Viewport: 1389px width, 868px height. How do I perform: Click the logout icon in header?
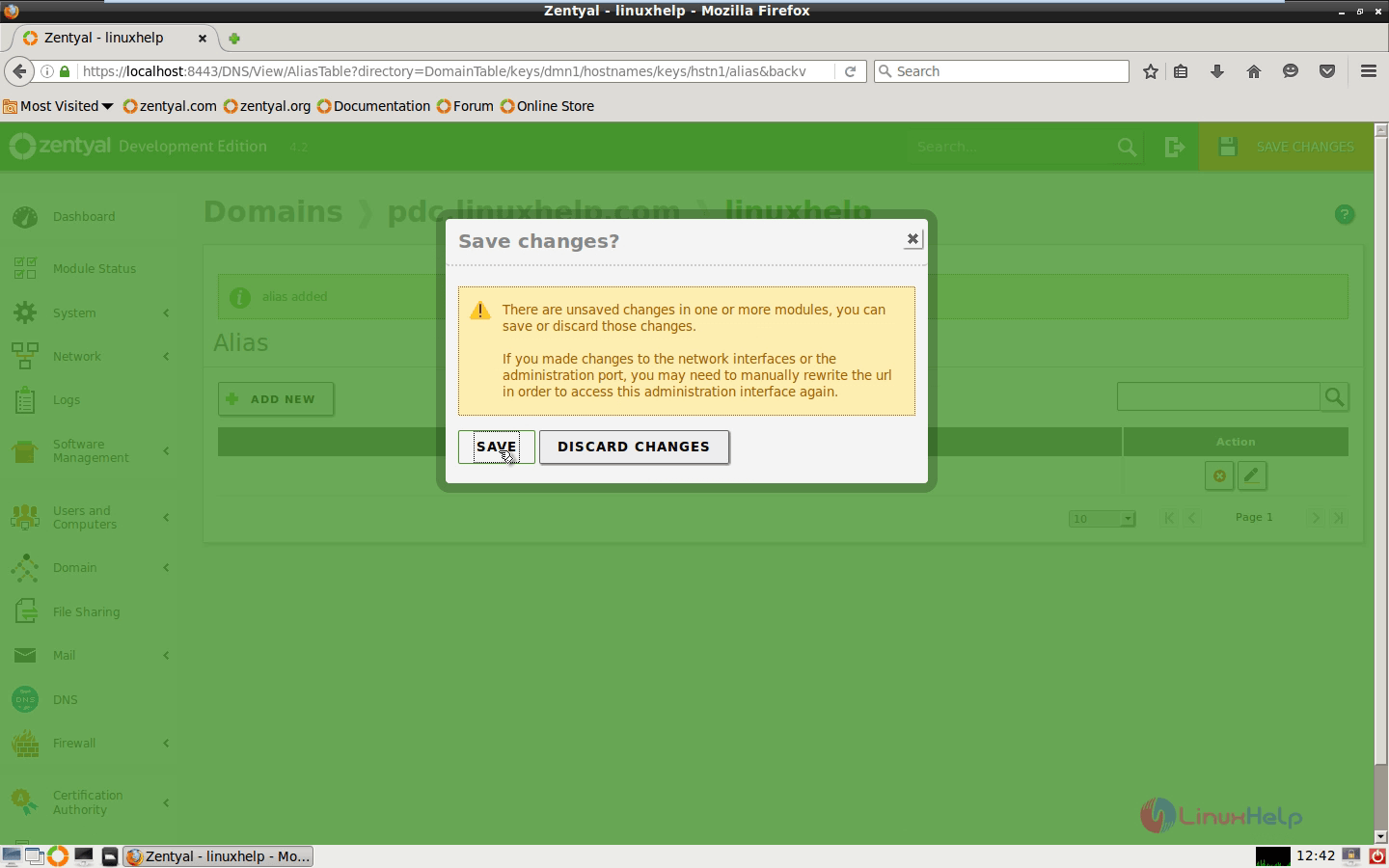pyautogui.click(x=1174, y=147)
